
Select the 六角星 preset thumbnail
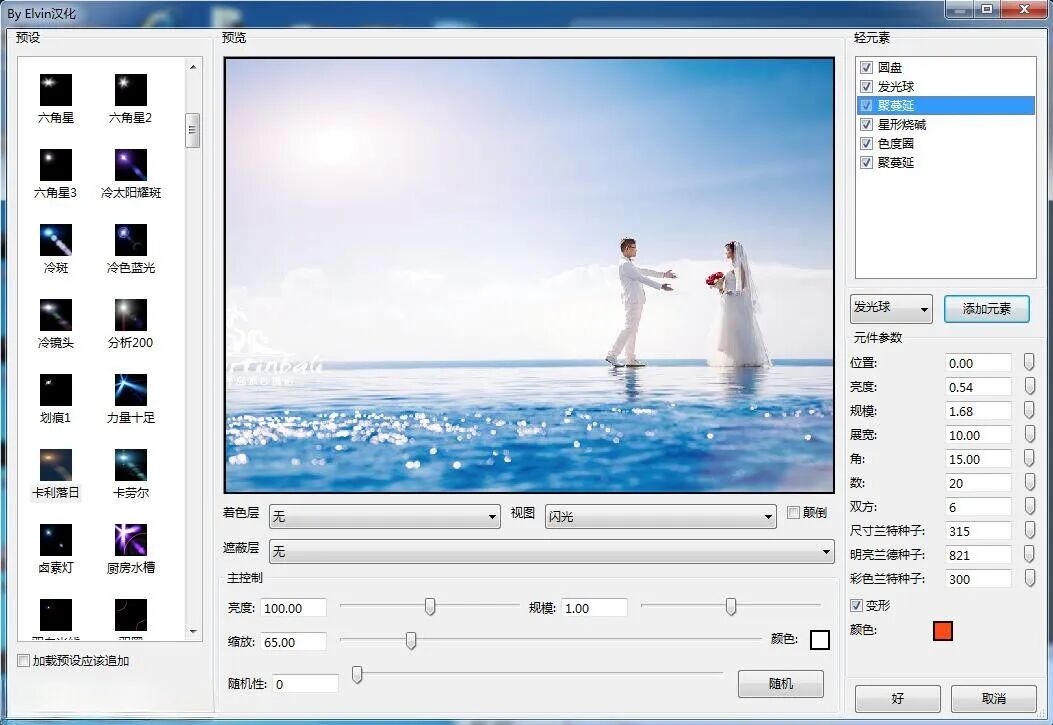[x=56, y=90]
